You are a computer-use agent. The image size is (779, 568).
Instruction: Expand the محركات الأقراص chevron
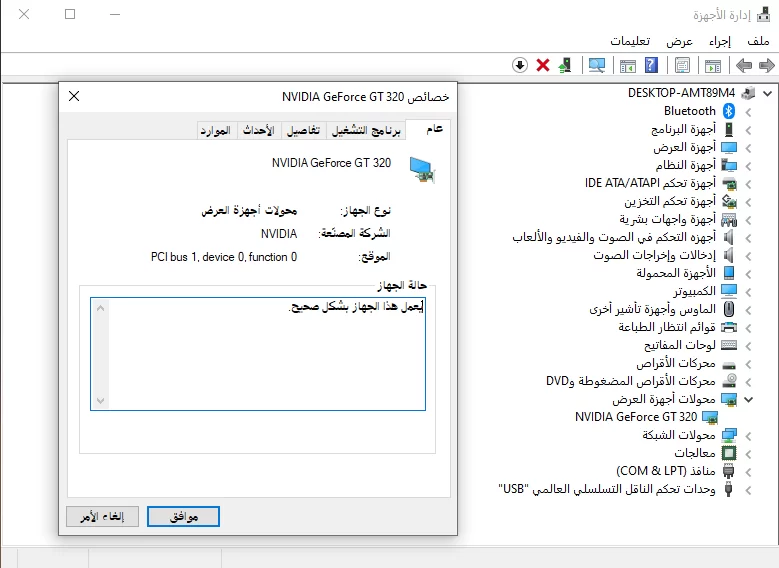coord(749,364)
